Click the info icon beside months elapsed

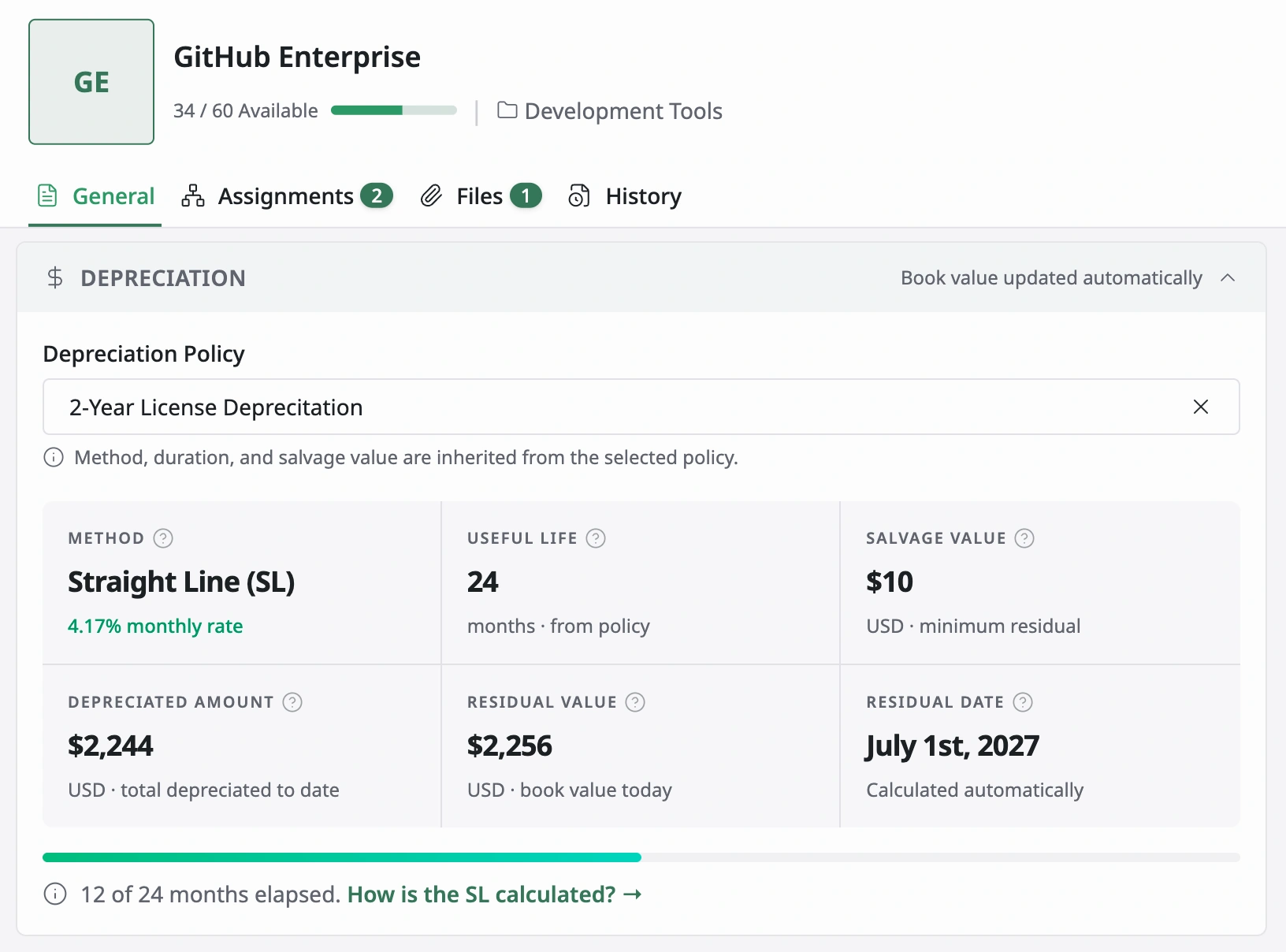(55, 894)
